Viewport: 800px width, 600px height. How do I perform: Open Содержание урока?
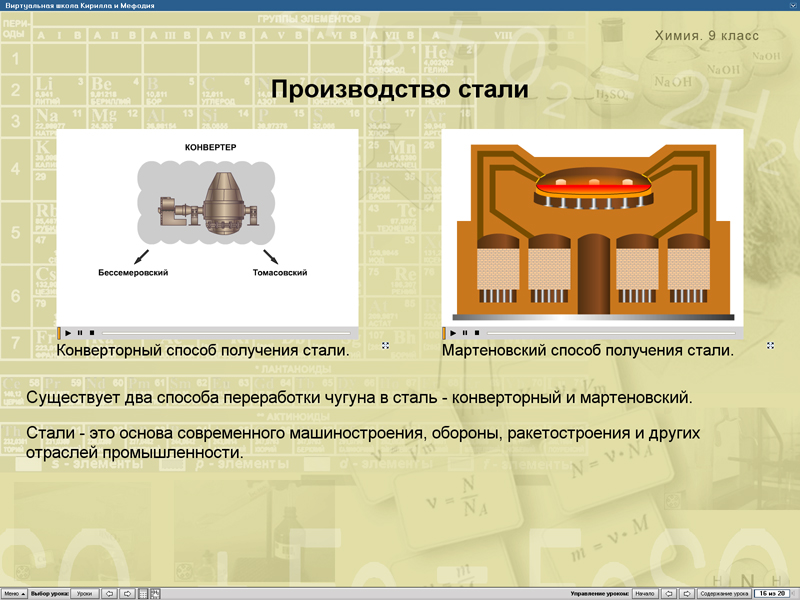(x=725, y=592)
